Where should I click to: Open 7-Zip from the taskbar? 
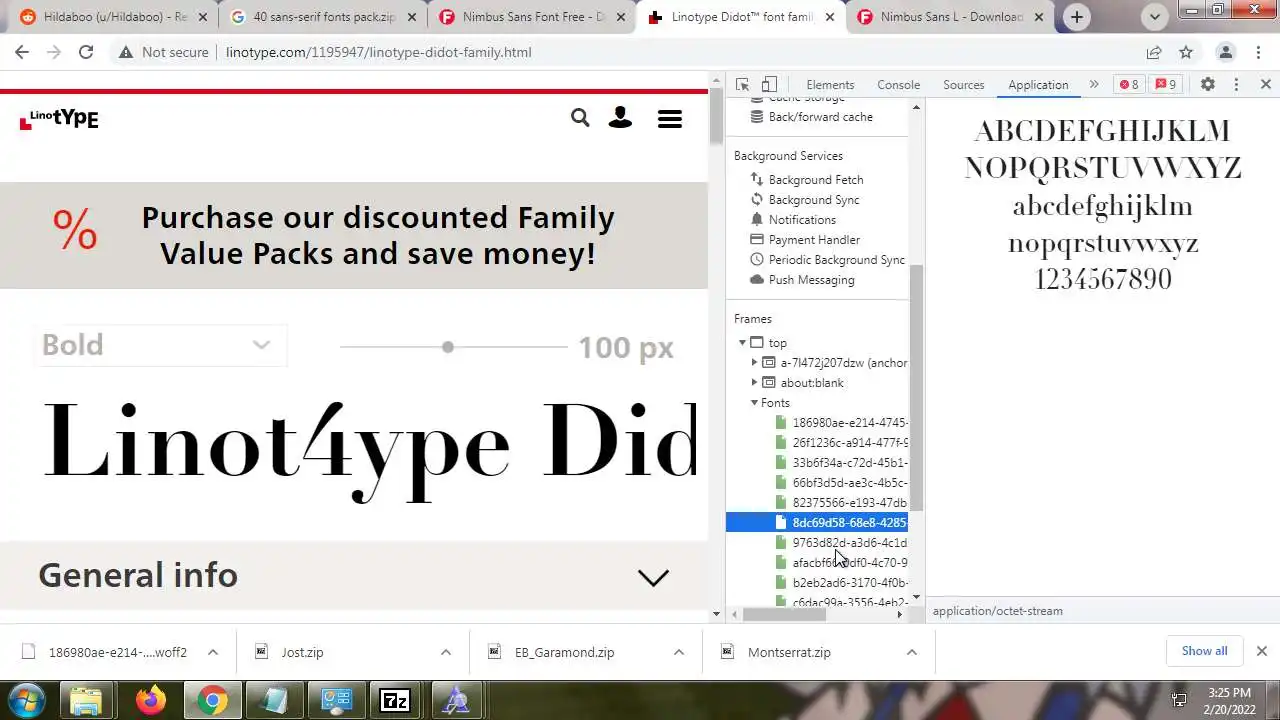[395, 701]
